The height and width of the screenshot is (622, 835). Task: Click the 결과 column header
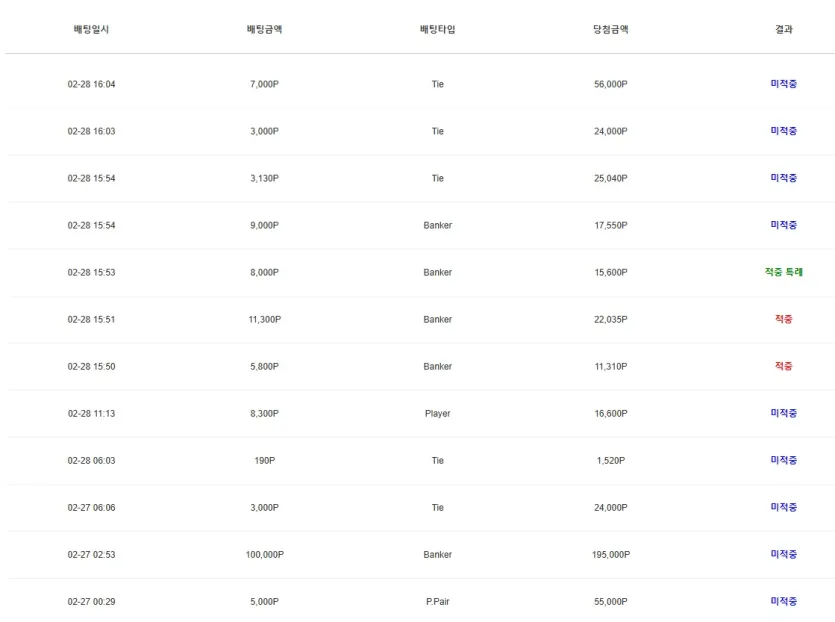[x=783, y=29]
